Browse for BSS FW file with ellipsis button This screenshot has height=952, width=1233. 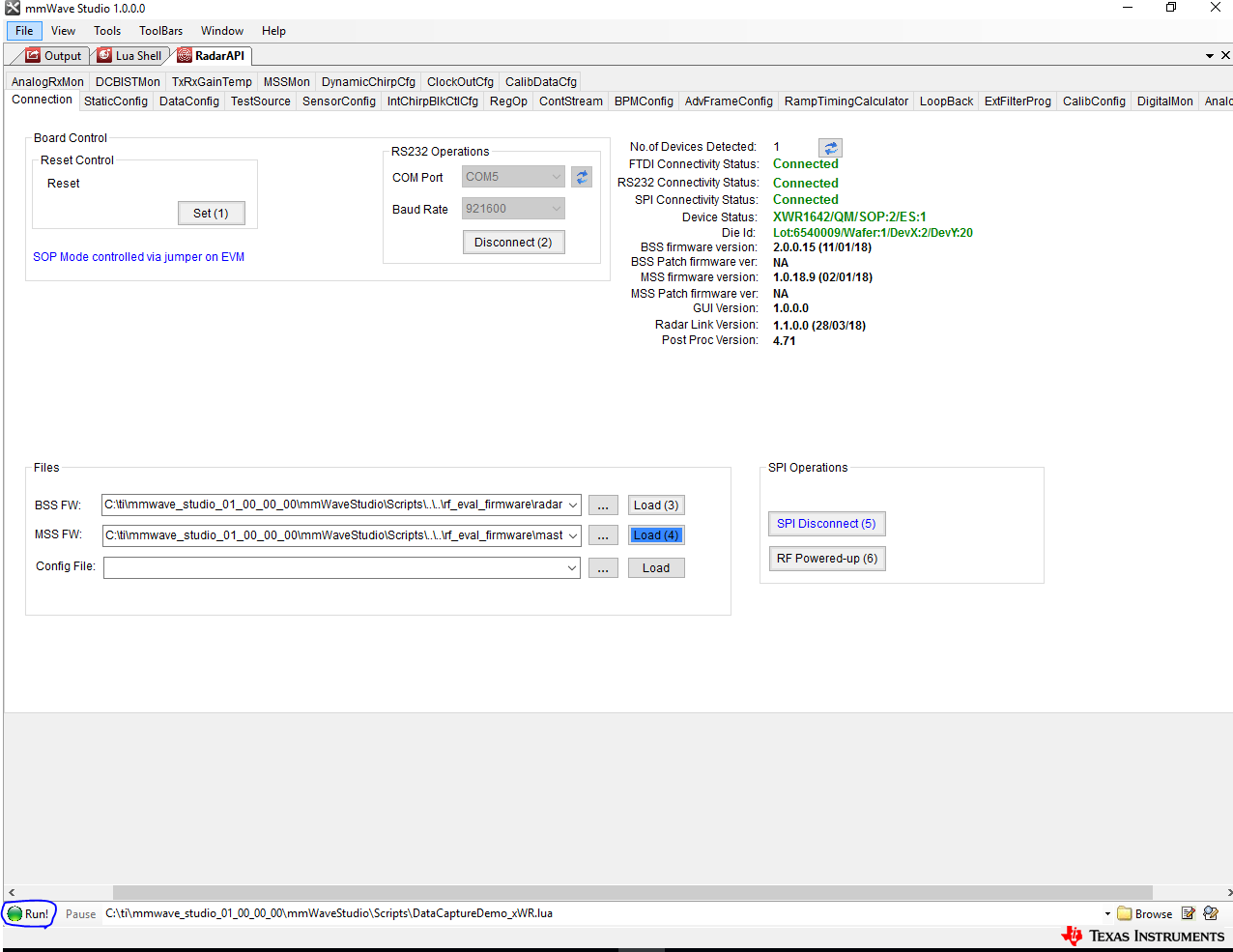[x=603, y=505]
